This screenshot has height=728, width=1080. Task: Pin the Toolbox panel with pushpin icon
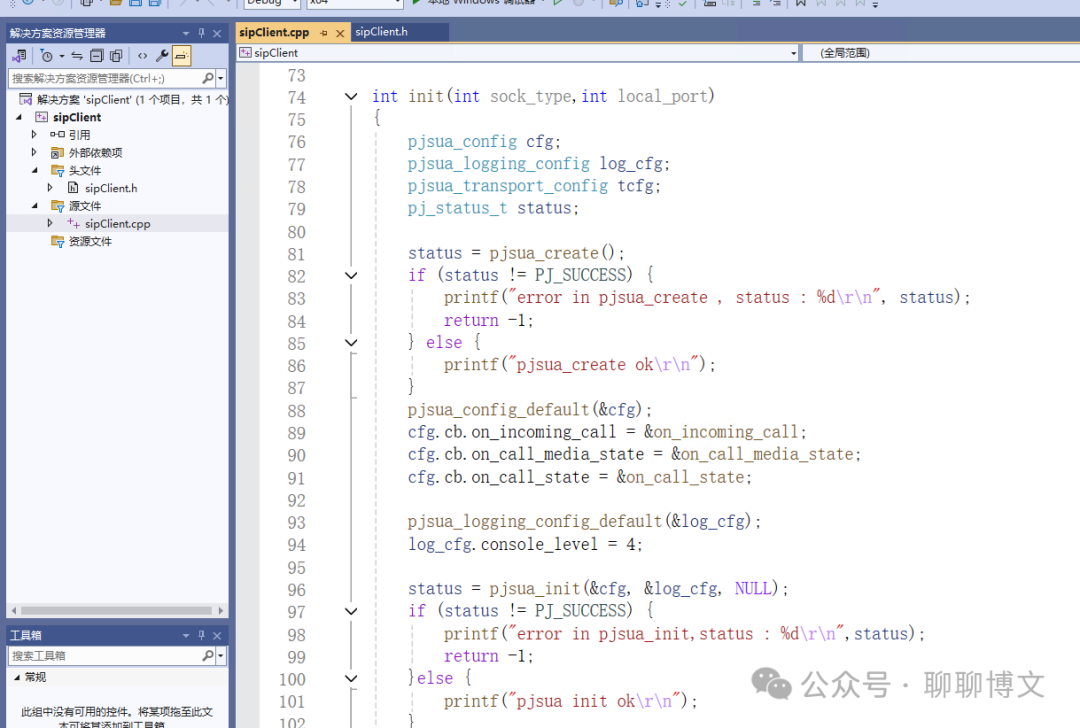pos(201,635)
